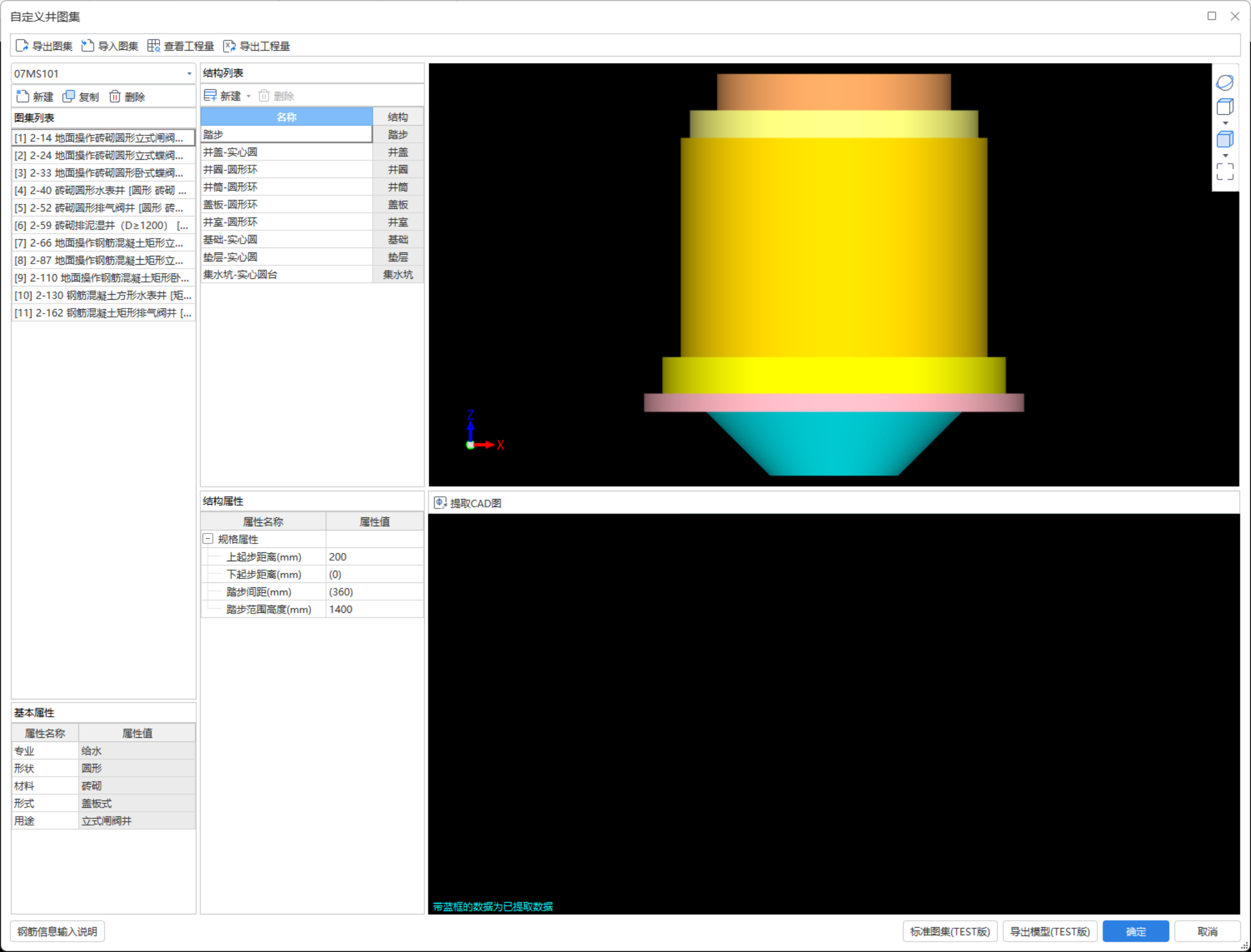
Task: Open the 新建 structure dropdown arrow
Action: (248, 97)
